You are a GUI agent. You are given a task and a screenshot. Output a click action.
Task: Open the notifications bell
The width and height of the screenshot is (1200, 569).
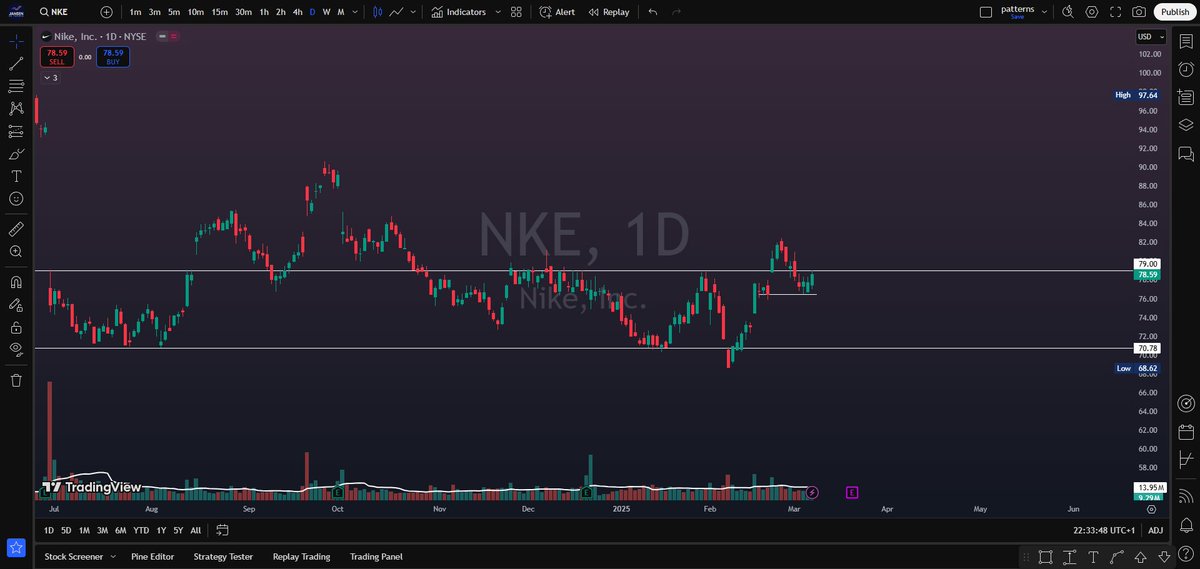[1186, 524]
